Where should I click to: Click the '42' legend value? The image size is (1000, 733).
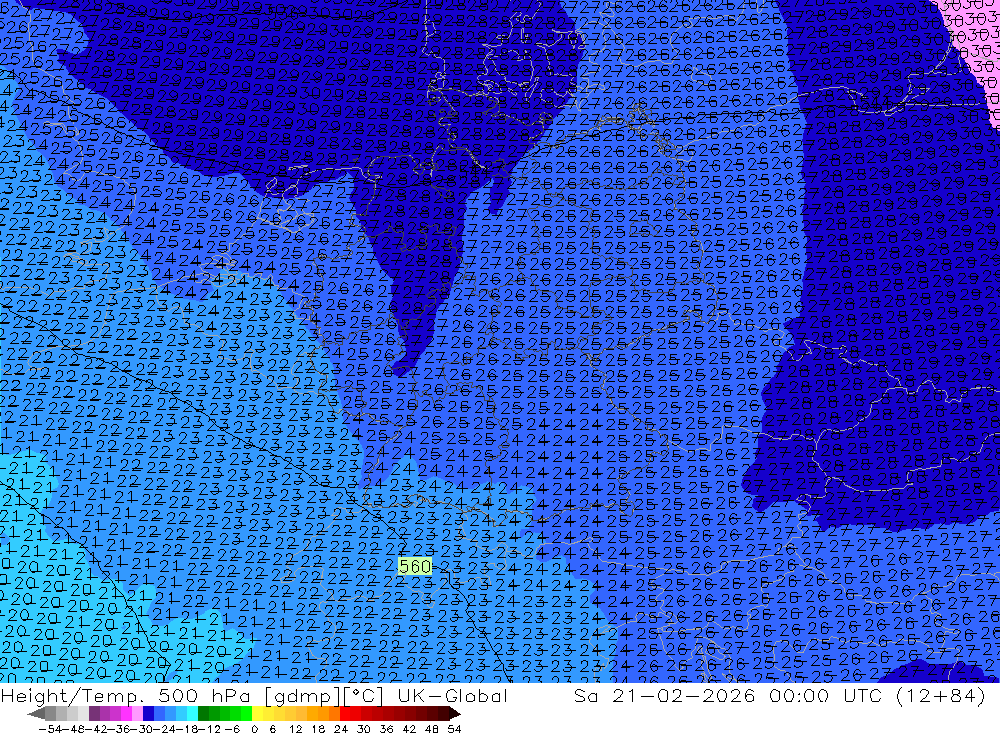point(409,729)
